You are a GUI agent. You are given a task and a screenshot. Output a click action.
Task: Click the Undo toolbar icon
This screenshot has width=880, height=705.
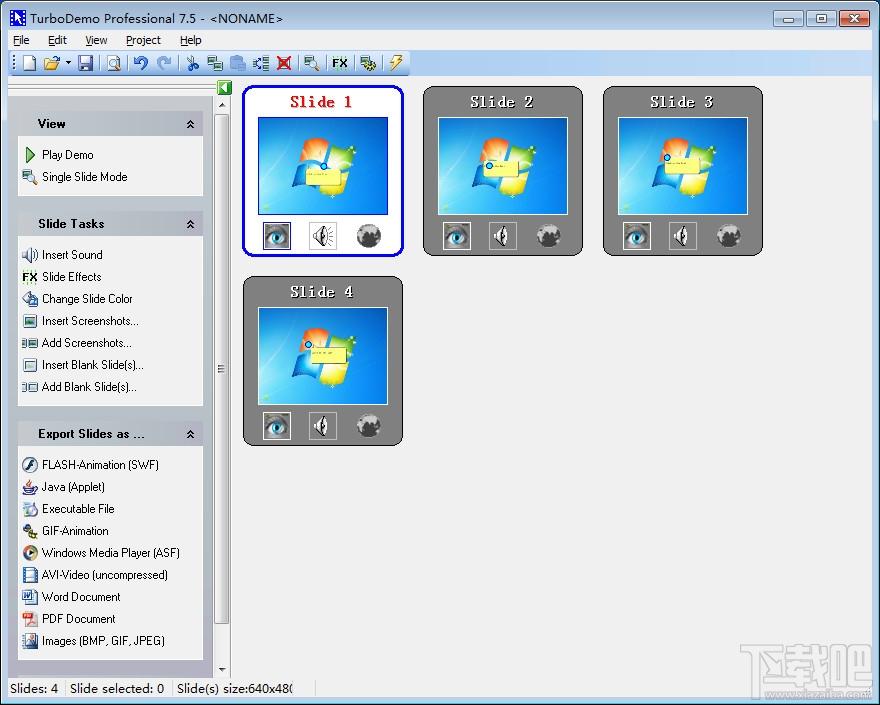[x=140, y=63]
